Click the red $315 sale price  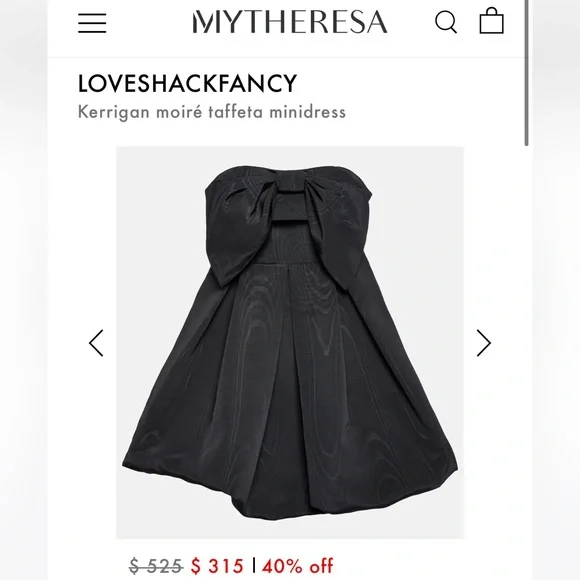(x=217, y=566)
